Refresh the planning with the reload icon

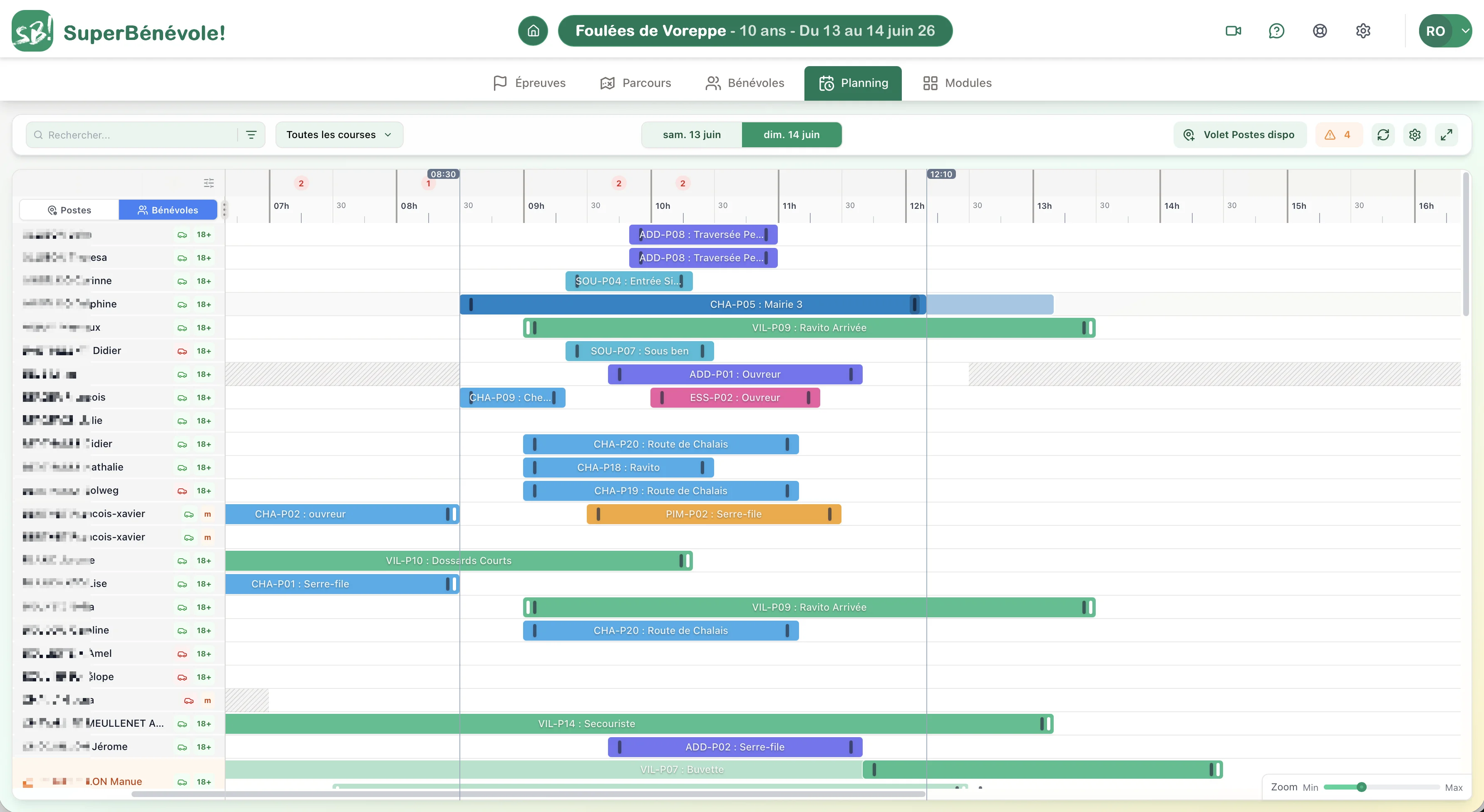[1383, 135]
